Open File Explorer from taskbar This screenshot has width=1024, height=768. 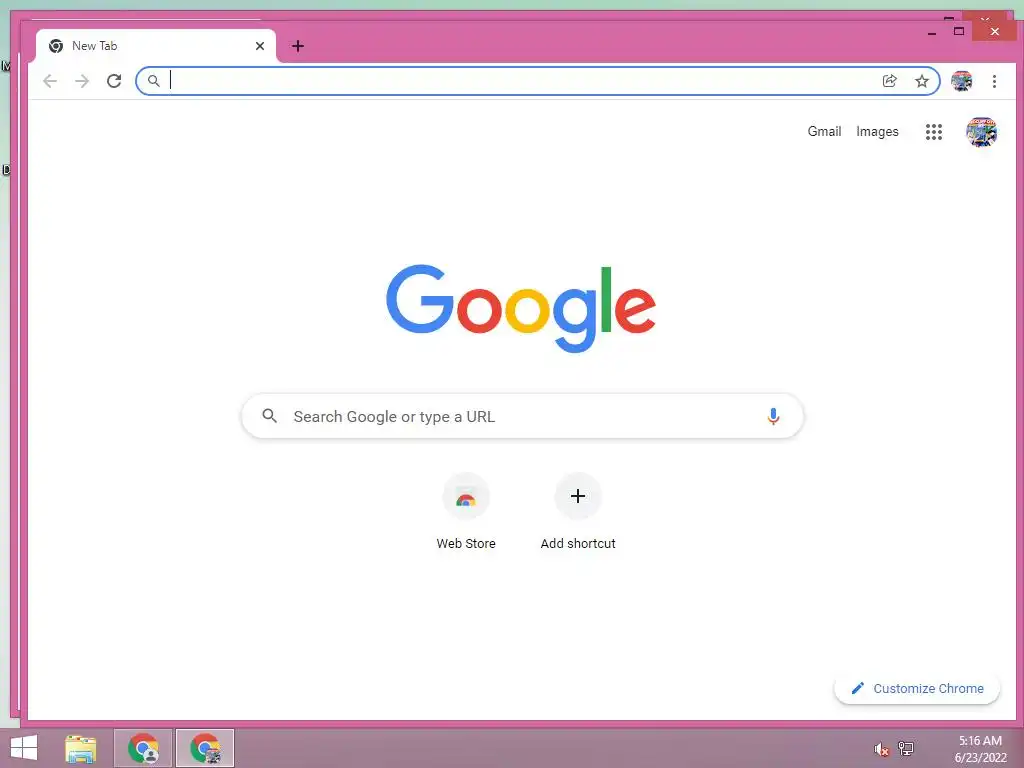[81, 748]
